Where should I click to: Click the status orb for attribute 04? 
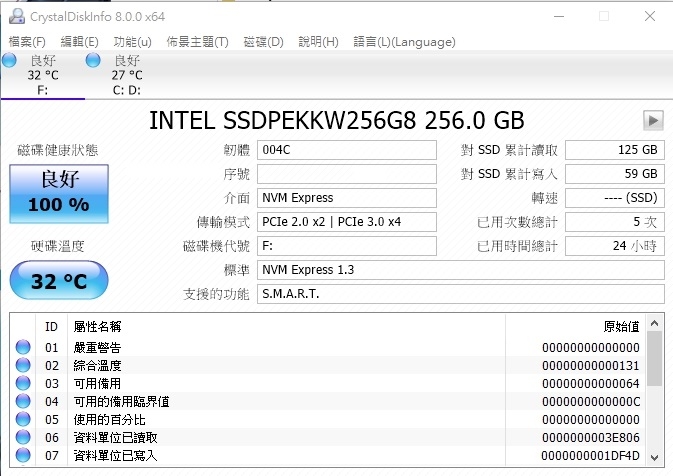(23, 401)
